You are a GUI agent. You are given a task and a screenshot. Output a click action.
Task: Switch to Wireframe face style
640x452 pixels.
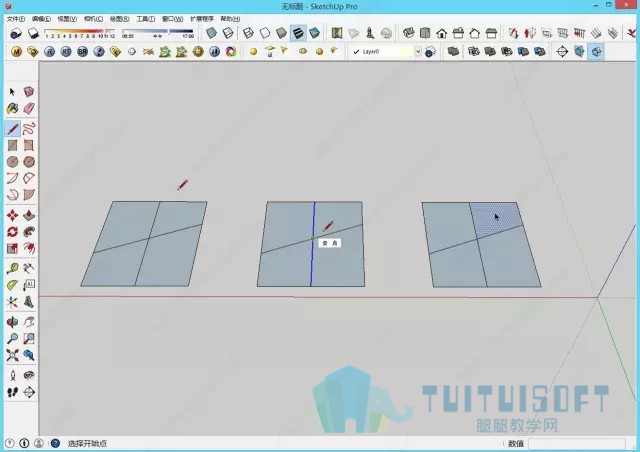point(248,33)
